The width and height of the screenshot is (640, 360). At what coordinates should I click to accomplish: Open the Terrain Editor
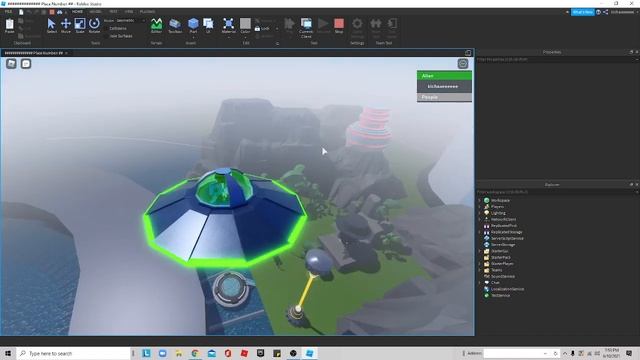156,26
